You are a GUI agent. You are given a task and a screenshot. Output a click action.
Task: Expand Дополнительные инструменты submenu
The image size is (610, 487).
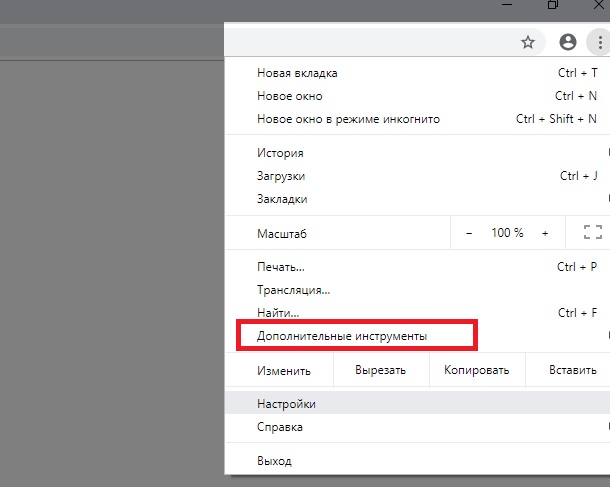click(x=342, y=336)
